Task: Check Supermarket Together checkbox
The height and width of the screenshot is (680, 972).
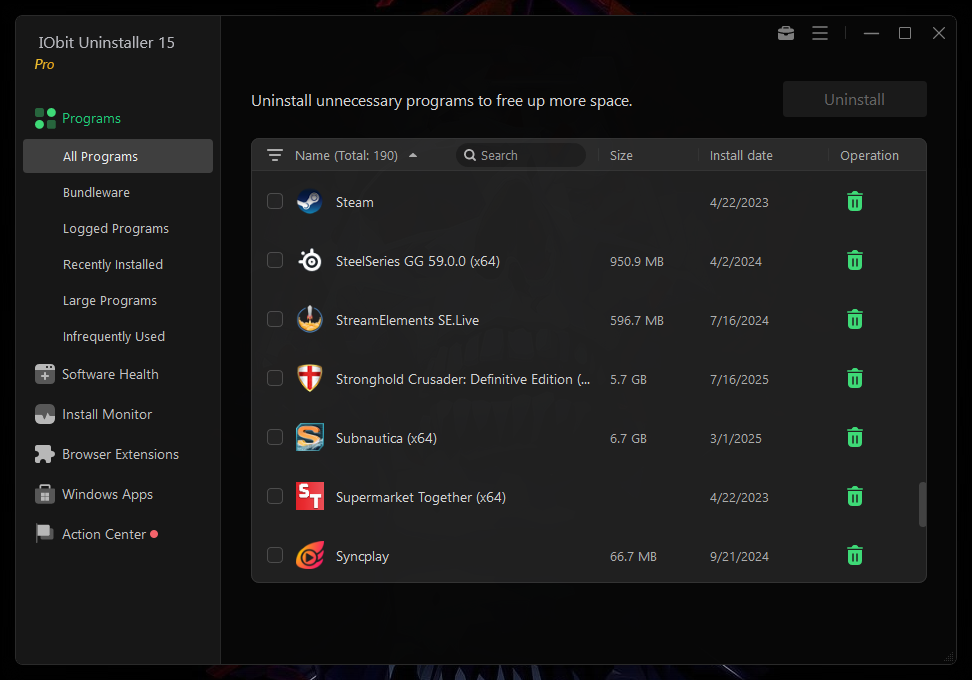Action: pyautogui.click(x=275, y=496)
